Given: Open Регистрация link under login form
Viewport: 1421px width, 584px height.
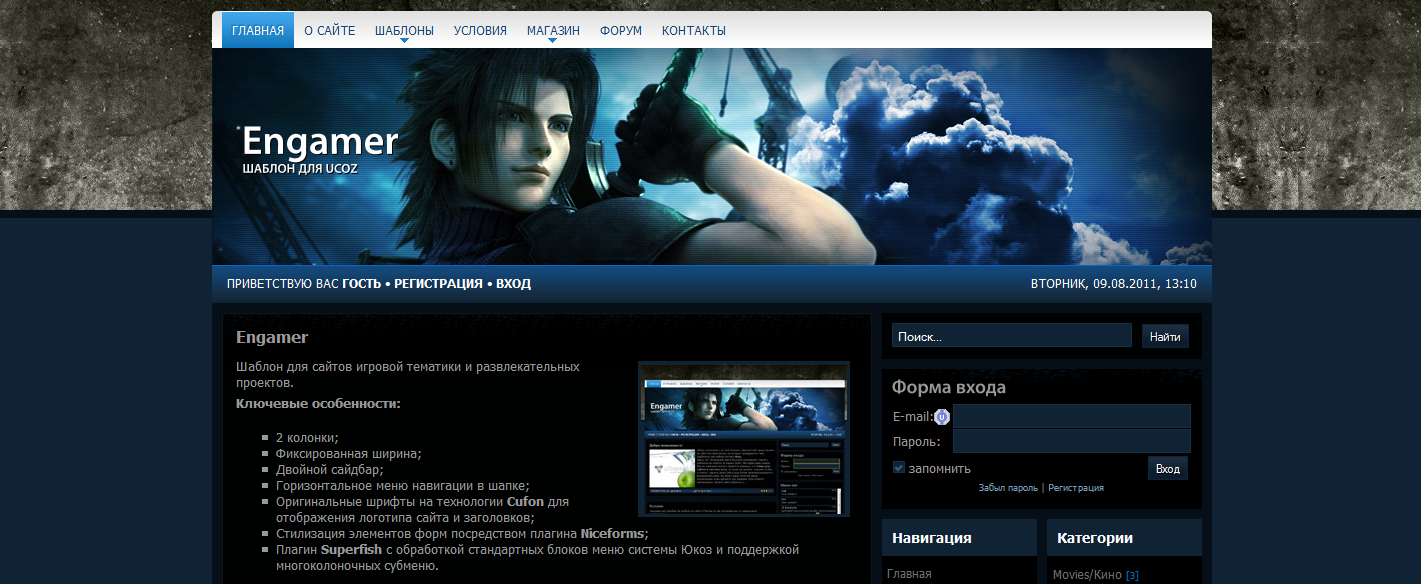Looking at the screenshot, I should 1076,488.
